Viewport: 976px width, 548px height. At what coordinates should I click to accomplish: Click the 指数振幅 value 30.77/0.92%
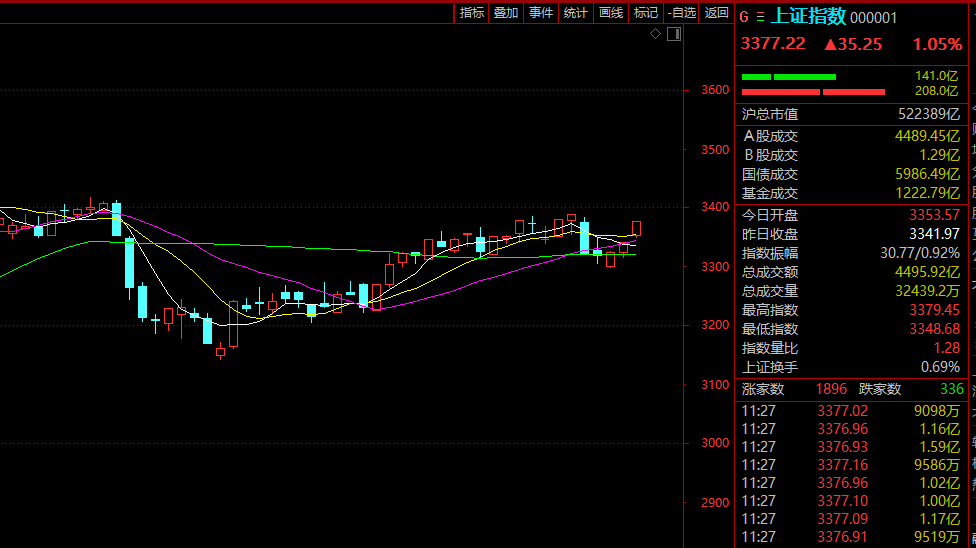click(920, 253)
